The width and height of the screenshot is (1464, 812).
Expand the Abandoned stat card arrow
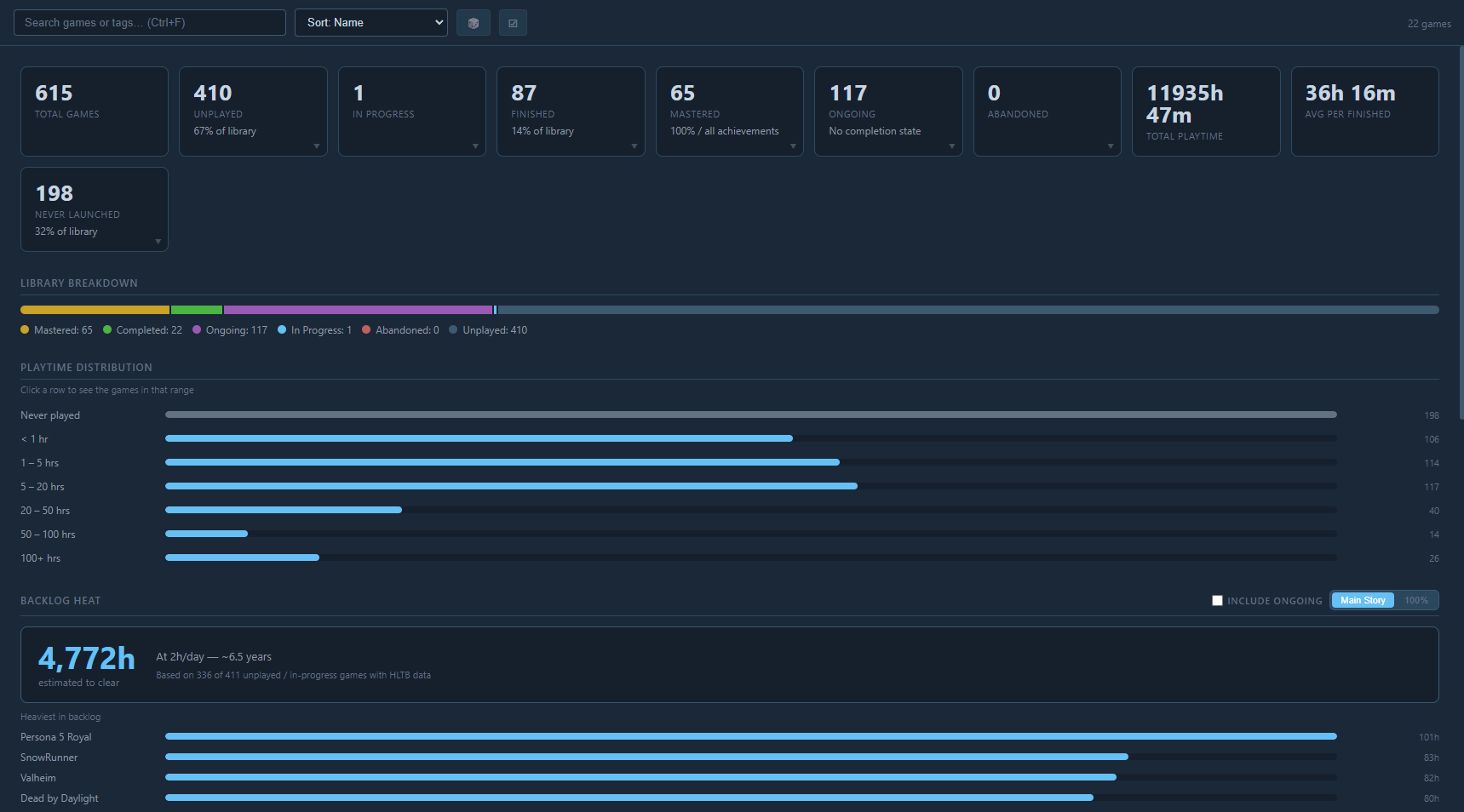point(1111,146)
